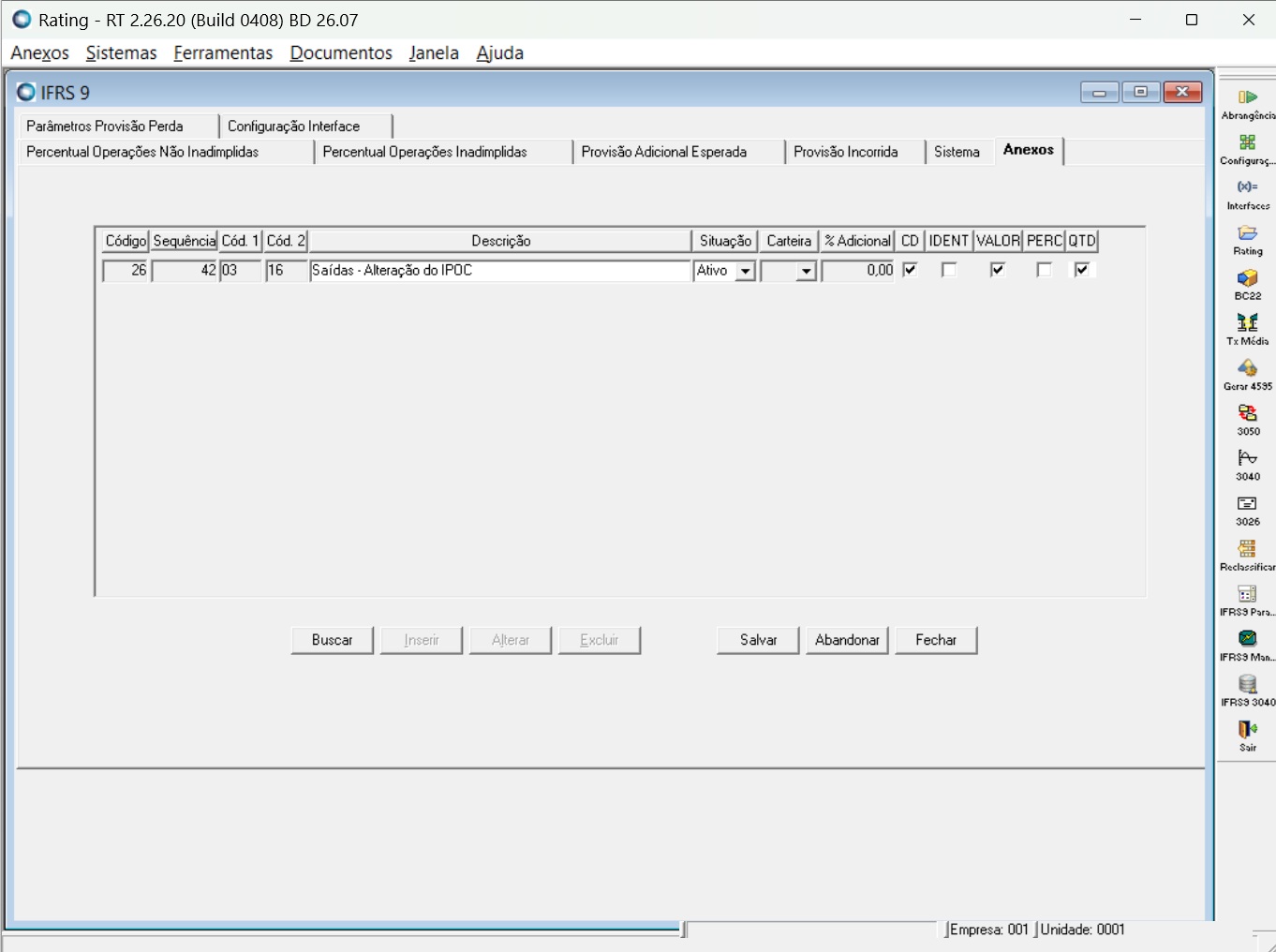Viewport: 1276px width, 952px height.
Task: Click the Sequência field showing 42
Action: [x=185, y=271]
